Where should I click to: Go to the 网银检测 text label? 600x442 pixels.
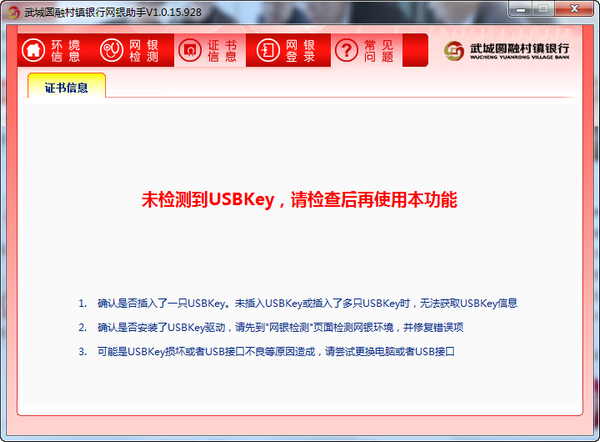[x=144, y=51]
